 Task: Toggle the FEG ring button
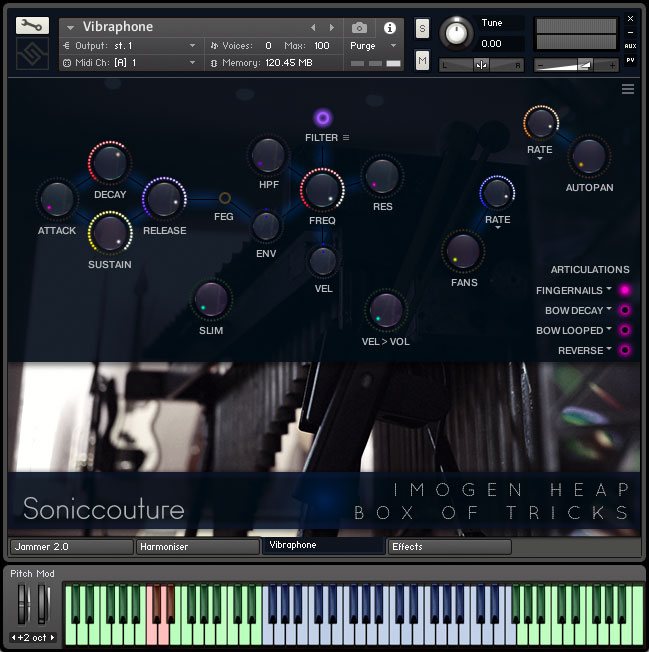[225, 198]
